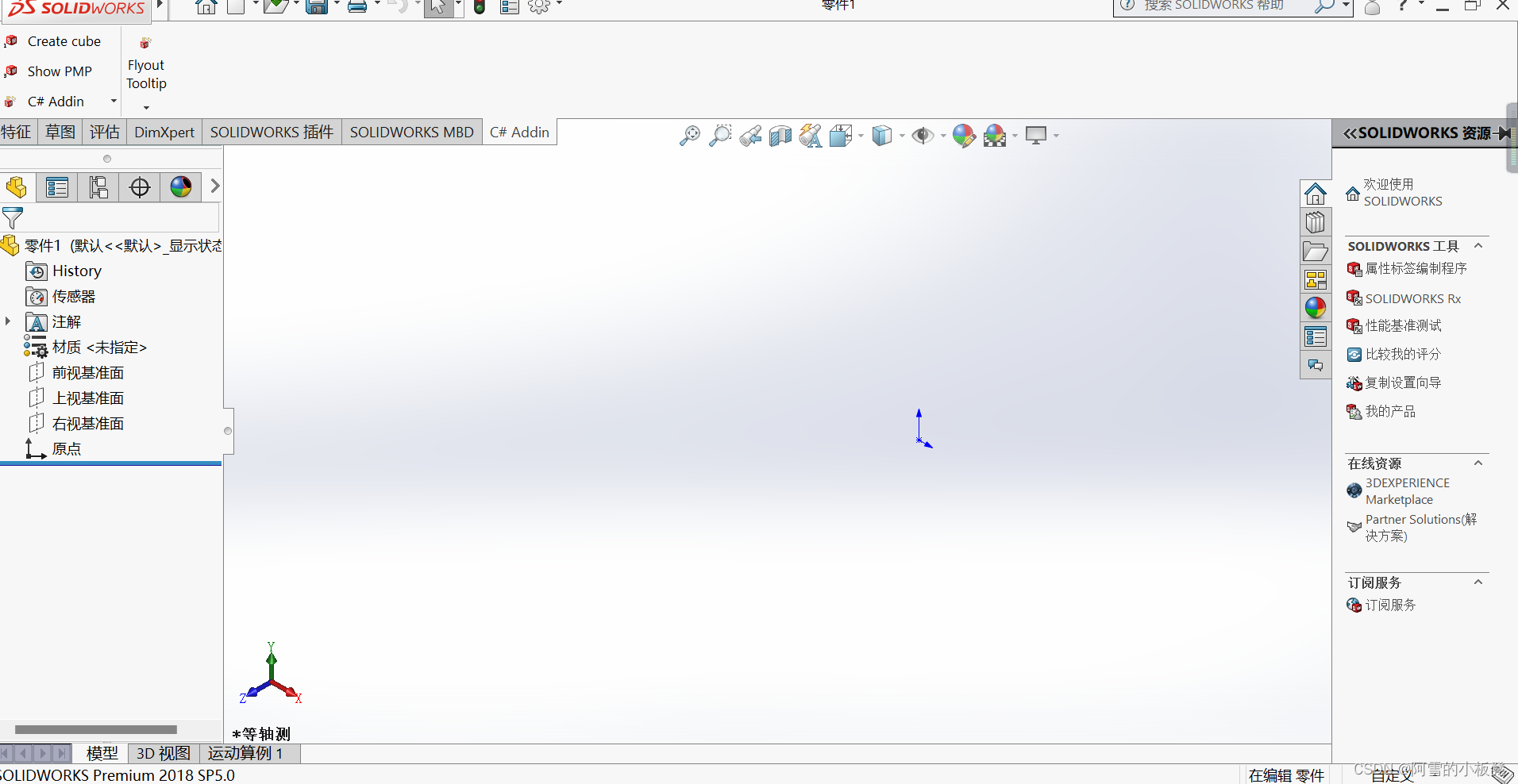Screen dimensions: 1518x784
Task: Click the horizontal scrollbar below the feature tree
Action: 95,729
